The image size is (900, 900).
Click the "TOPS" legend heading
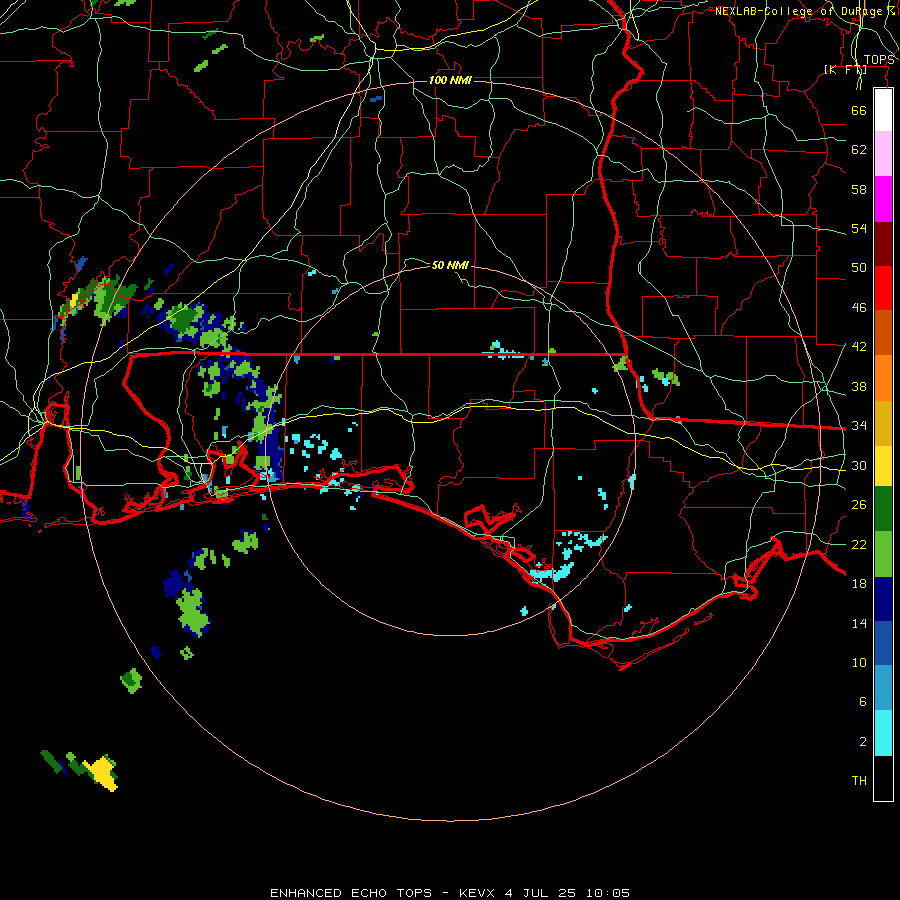pyautogui.click(x=879, y=60)
